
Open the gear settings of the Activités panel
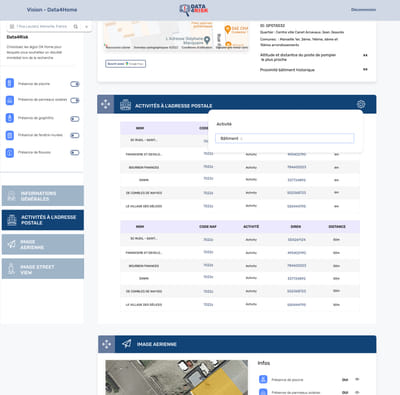[361, 104]
